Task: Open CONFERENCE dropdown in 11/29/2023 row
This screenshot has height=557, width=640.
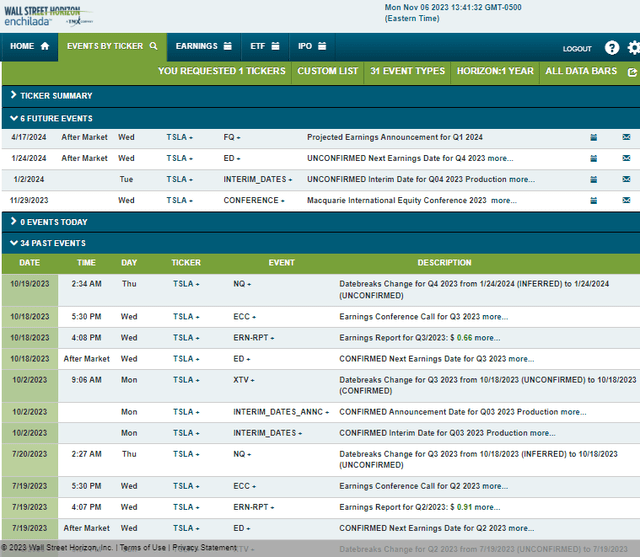Action: point(254,201)
